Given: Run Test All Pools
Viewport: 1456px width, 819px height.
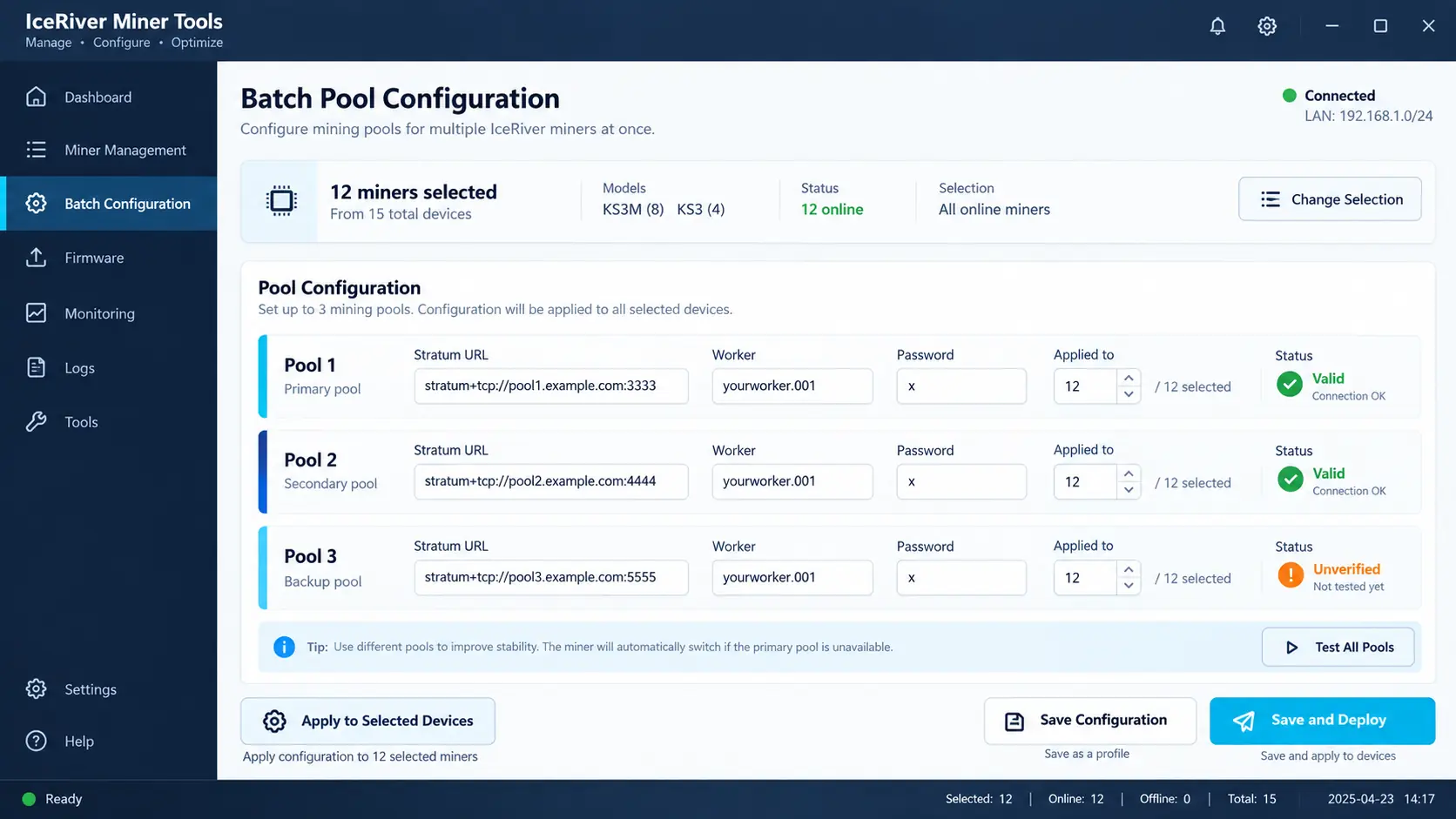Looking at the screenshot, I should [1338, 648].
